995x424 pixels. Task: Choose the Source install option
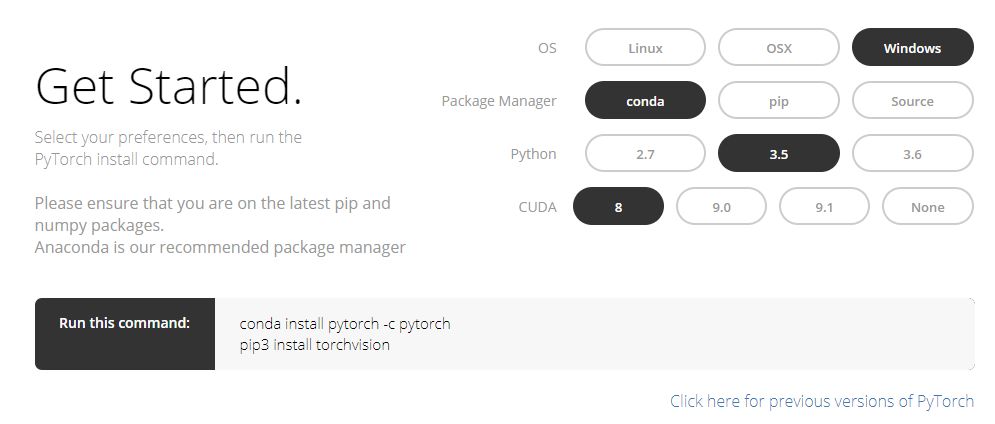click(x=912, y=101)
